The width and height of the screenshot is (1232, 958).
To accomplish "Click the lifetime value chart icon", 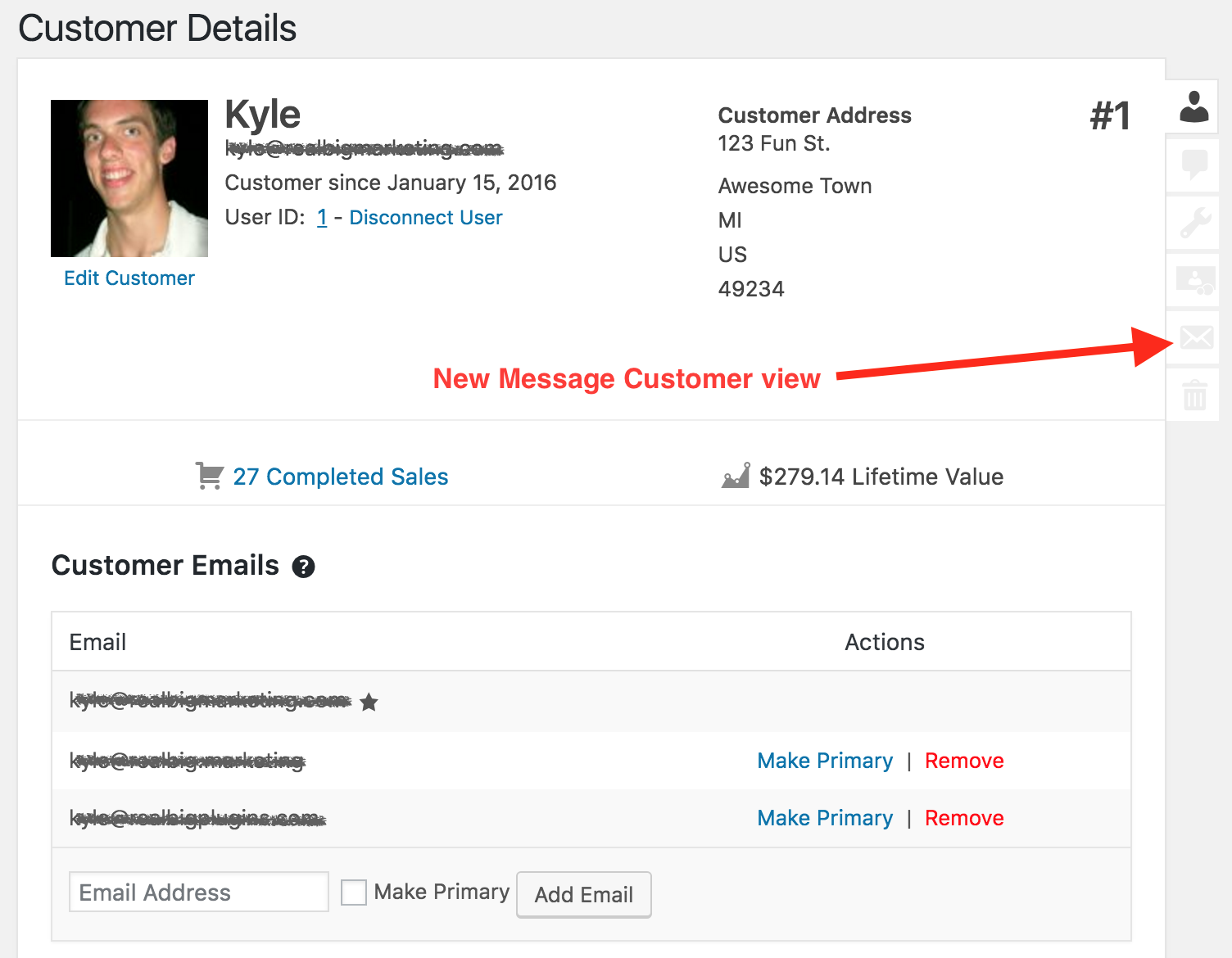I will pos(735,476).
